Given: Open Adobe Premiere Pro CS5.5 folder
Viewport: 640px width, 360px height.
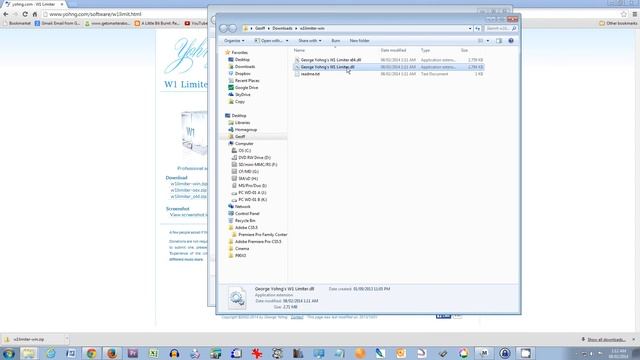Looking at the screenshot, I should tap(258, 241).
